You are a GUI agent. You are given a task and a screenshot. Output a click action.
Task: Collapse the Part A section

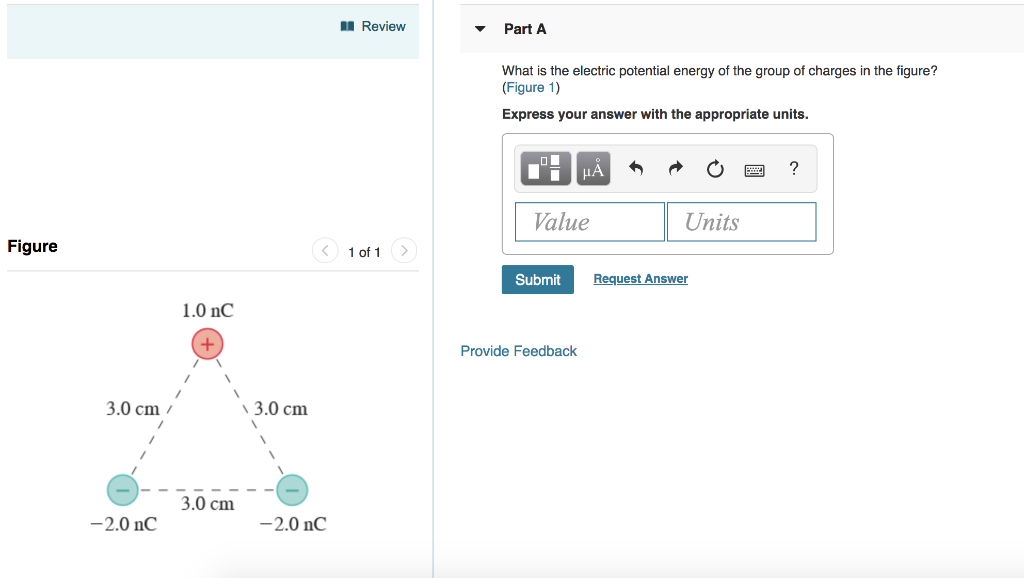click(480, 29)
